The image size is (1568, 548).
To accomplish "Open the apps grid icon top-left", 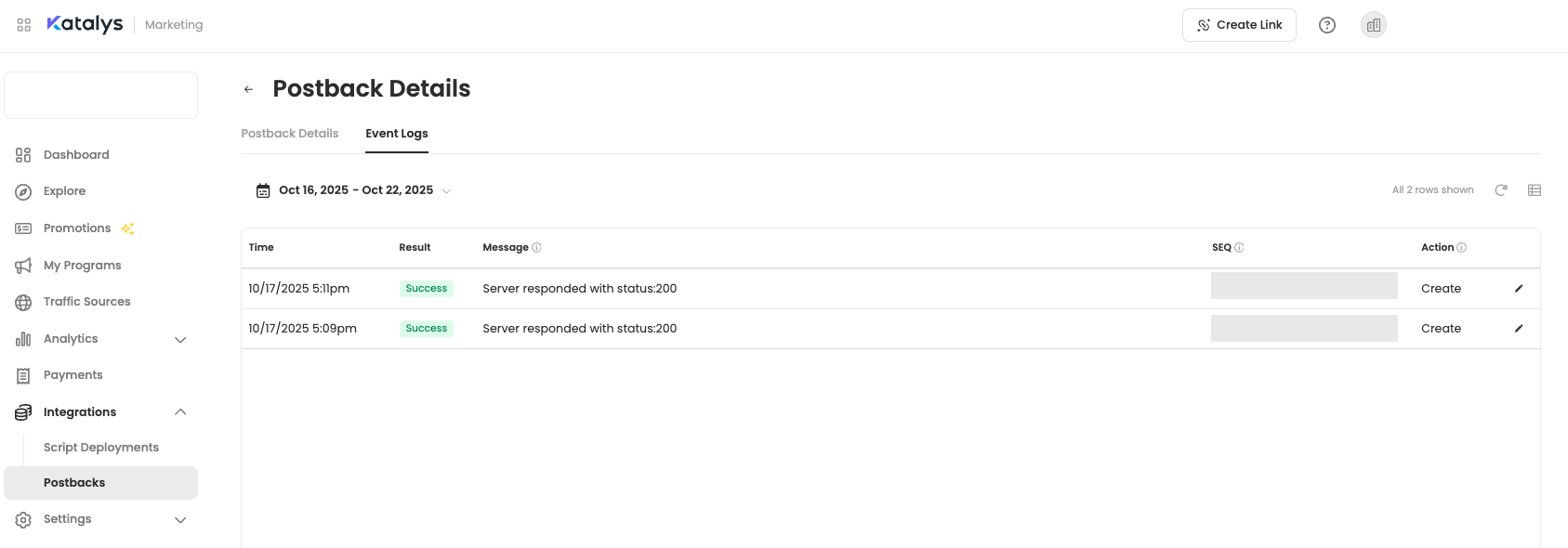I will click(x=23, y=25).
